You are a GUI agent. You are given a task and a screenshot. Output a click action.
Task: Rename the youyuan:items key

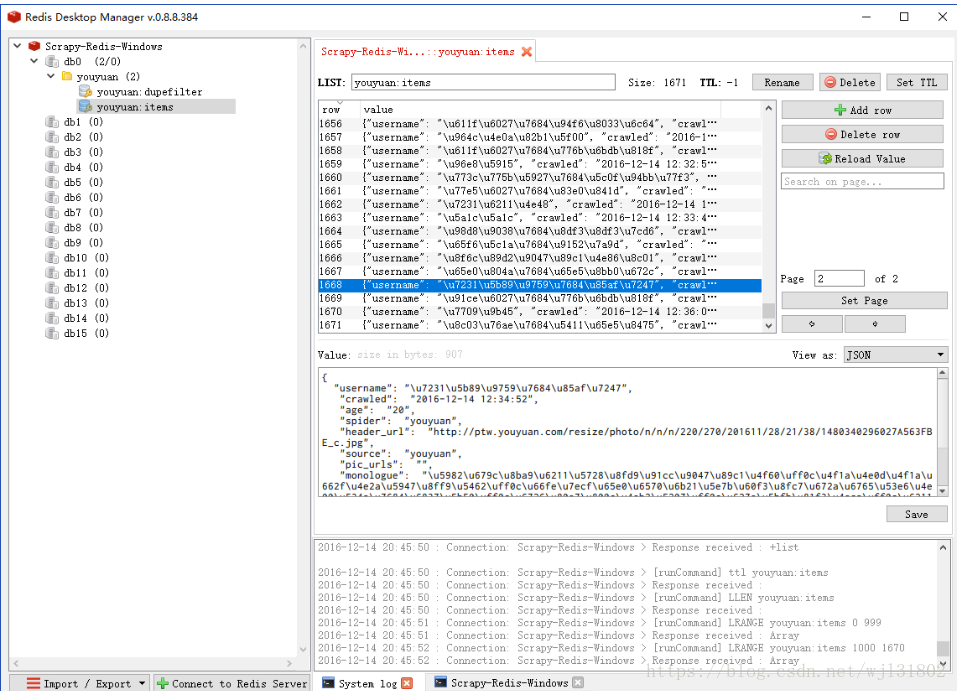click(782, 82)
